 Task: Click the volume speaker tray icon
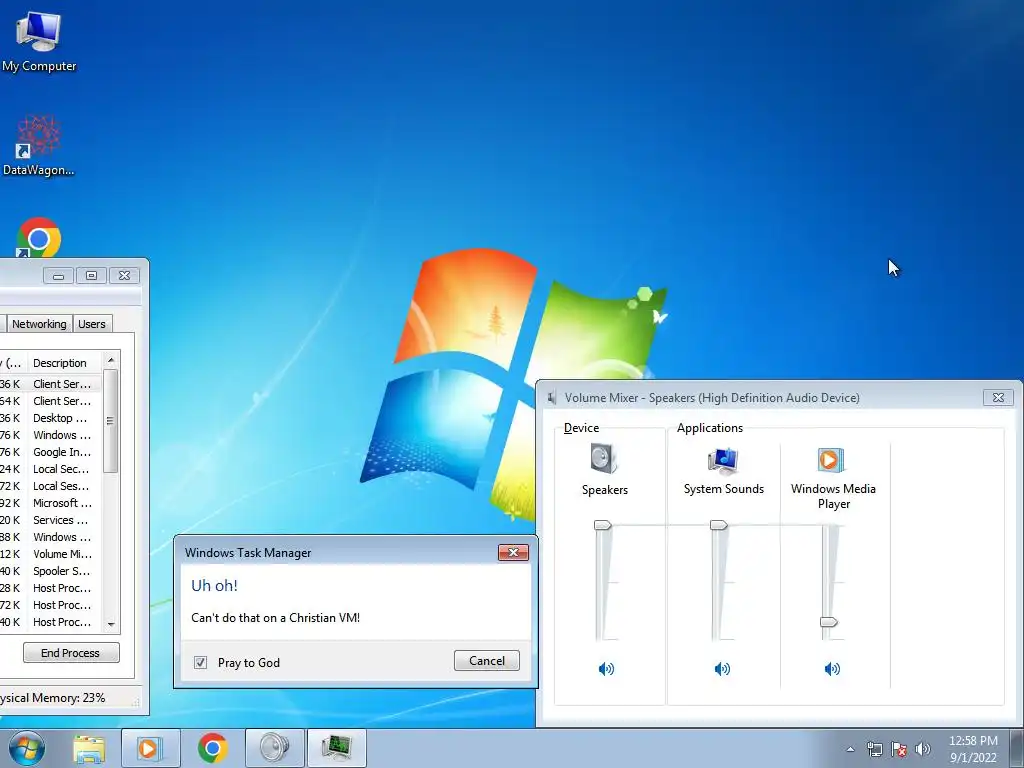tap(923, 749)
